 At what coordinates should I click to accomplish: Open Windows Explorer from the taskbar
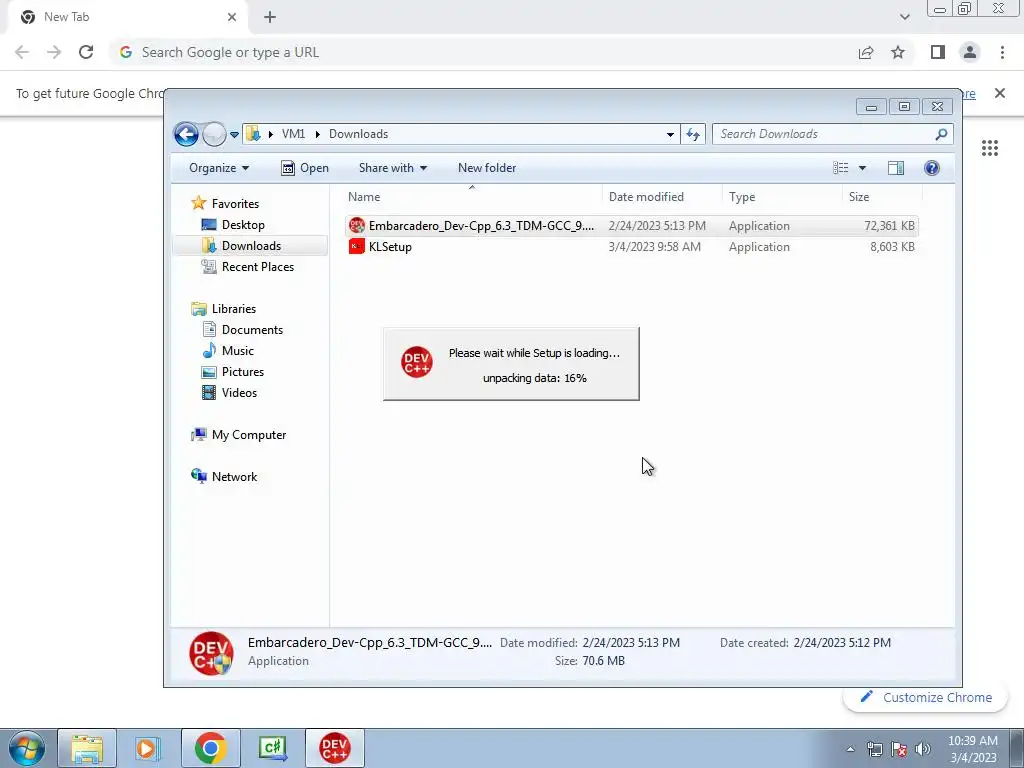pos(88,748)
